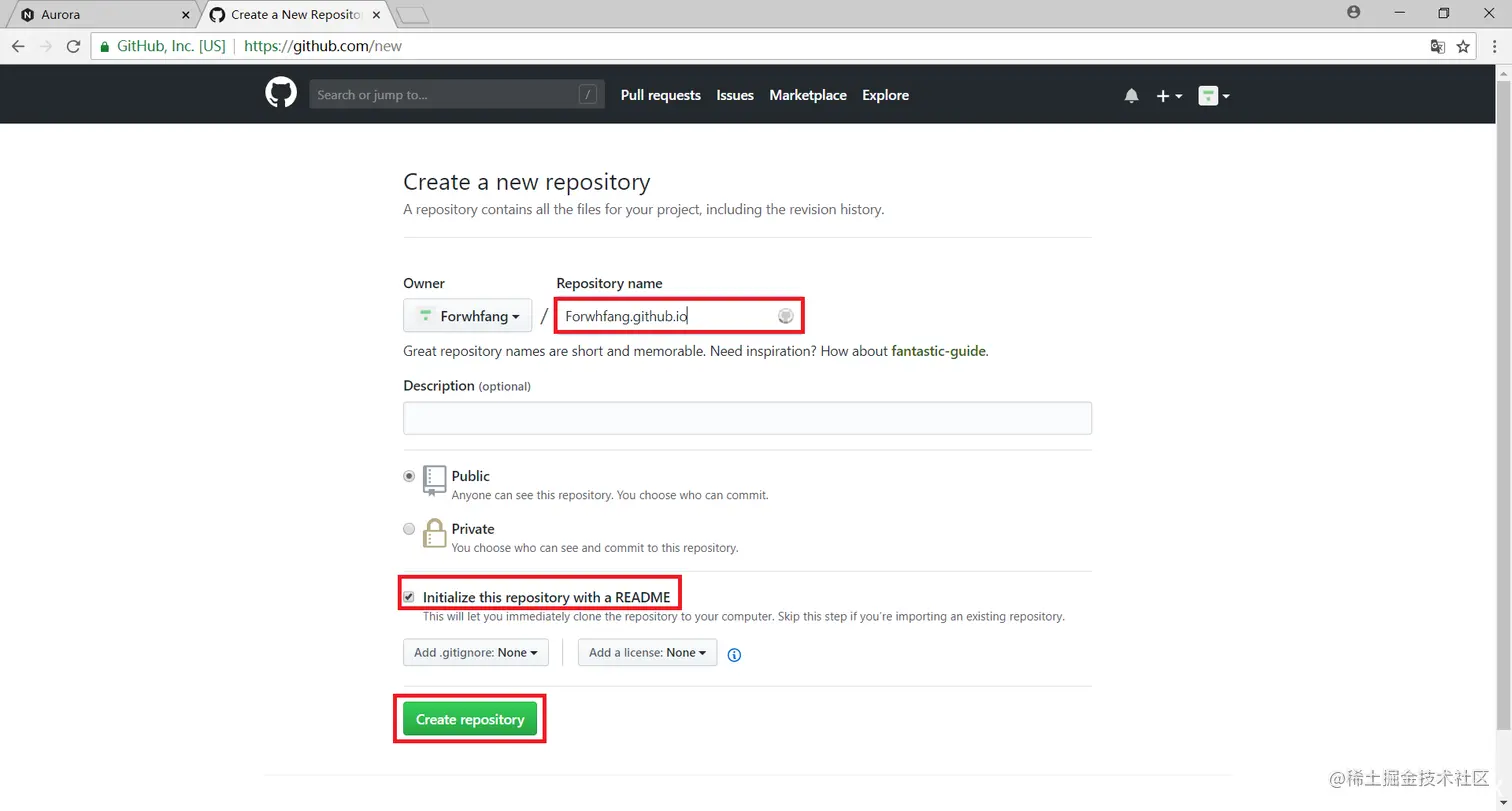Open the Add a license dropdown
The height and width of the screenshot is (811, 1512).
647,653
